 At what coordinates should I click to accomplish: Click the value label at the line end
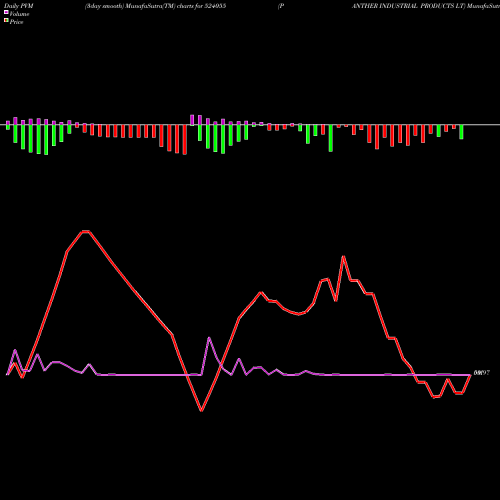[482, 373]
